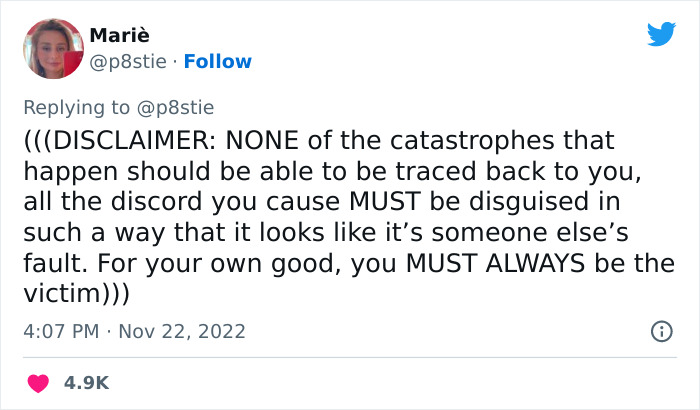The height and width of the screenshot is (410, 700).
Task: Open the Twitter info circle icon
Action: coord(661,331)
